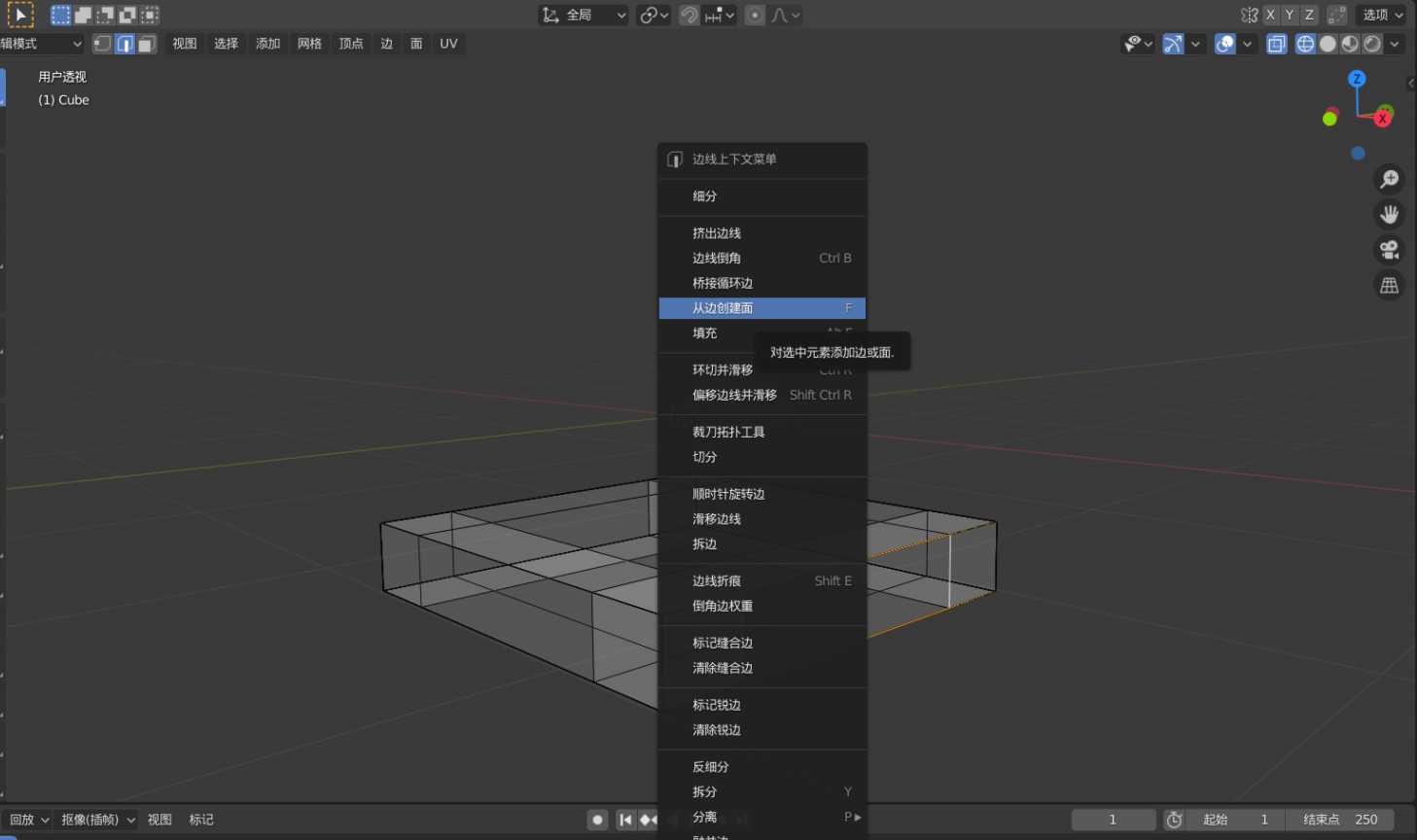Image resolution: width=1417 pixels, height=840 pixels.
Task: Toggle Z axis mirror
Action: tap(1309, 15)
